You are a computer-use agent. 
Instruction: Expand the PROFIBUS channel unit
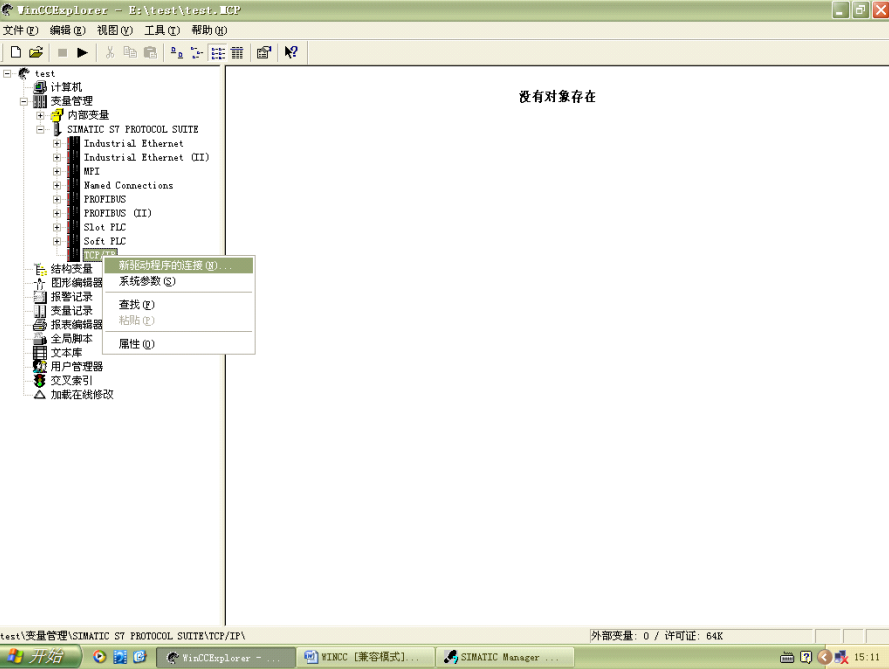point(57,200)
